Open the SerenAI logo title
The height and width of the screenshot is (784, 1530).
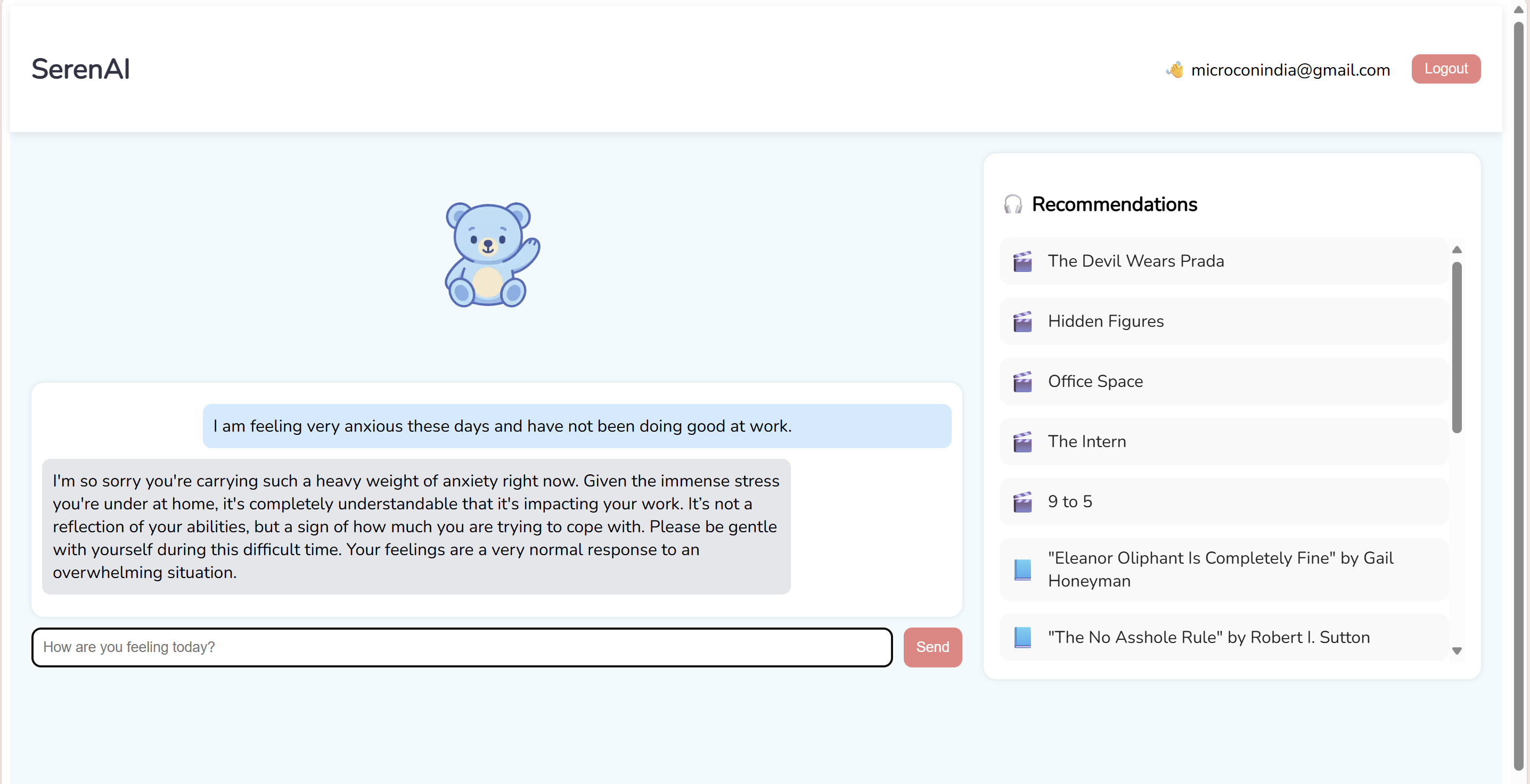(x=81, y=69)
